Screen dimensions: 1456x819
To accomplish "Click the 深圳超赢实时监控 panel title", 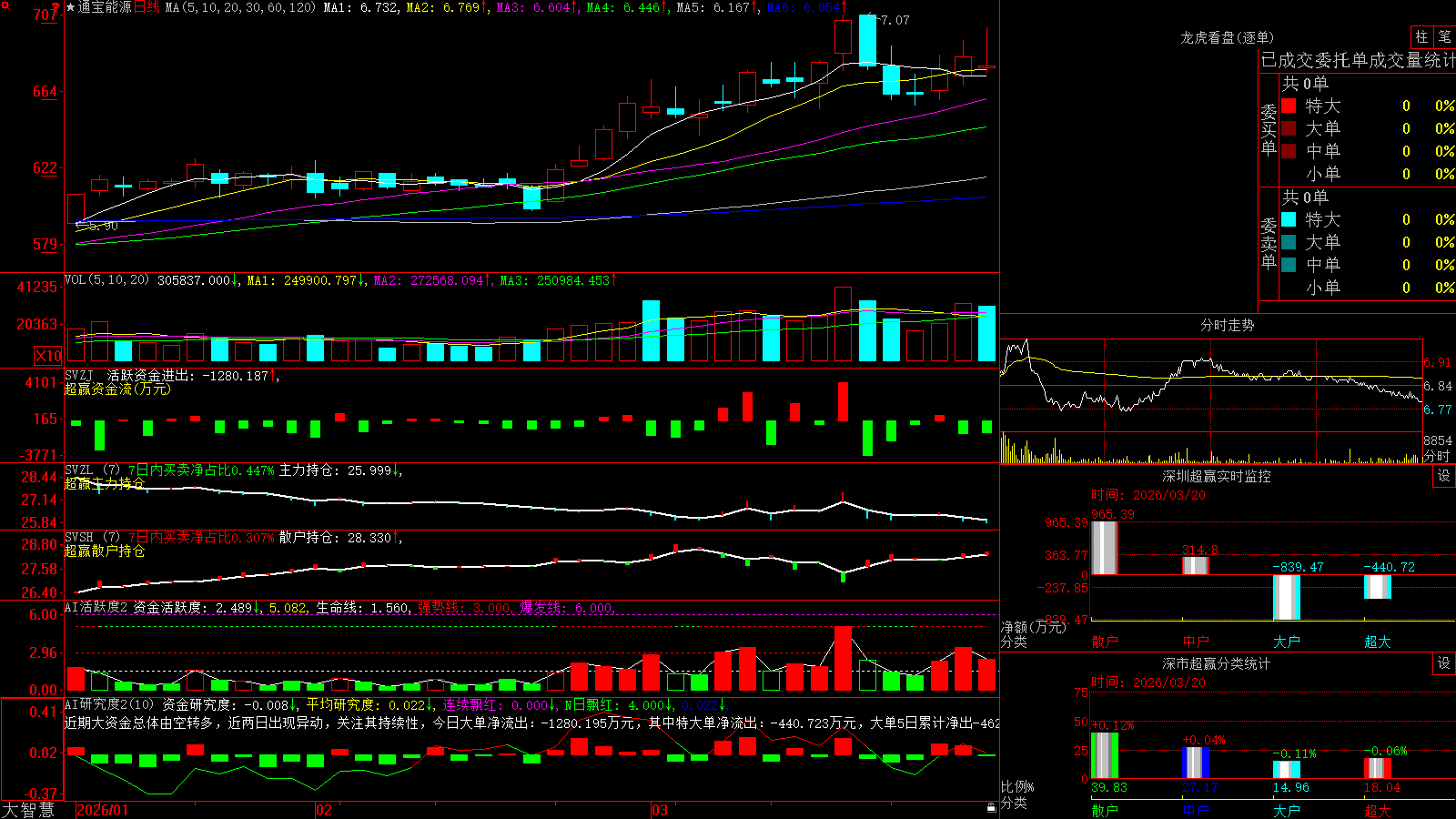I will (1216, 476).
